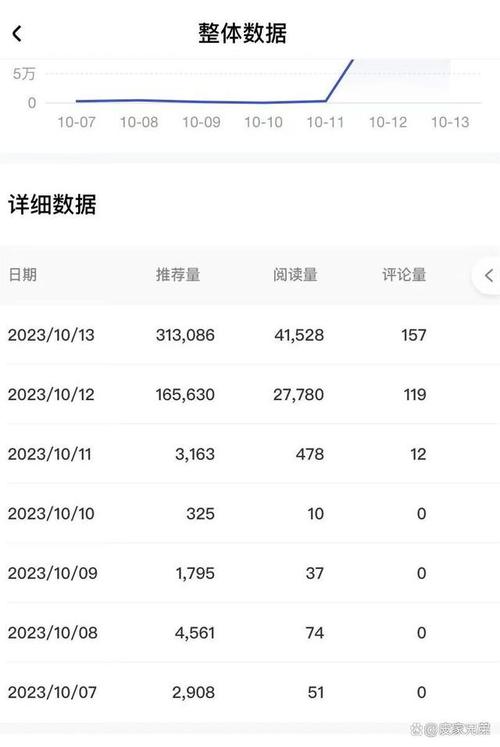Click the 2,908 recommendation value
This screenshot has height=747, width=500.
(x=193, y=692)
